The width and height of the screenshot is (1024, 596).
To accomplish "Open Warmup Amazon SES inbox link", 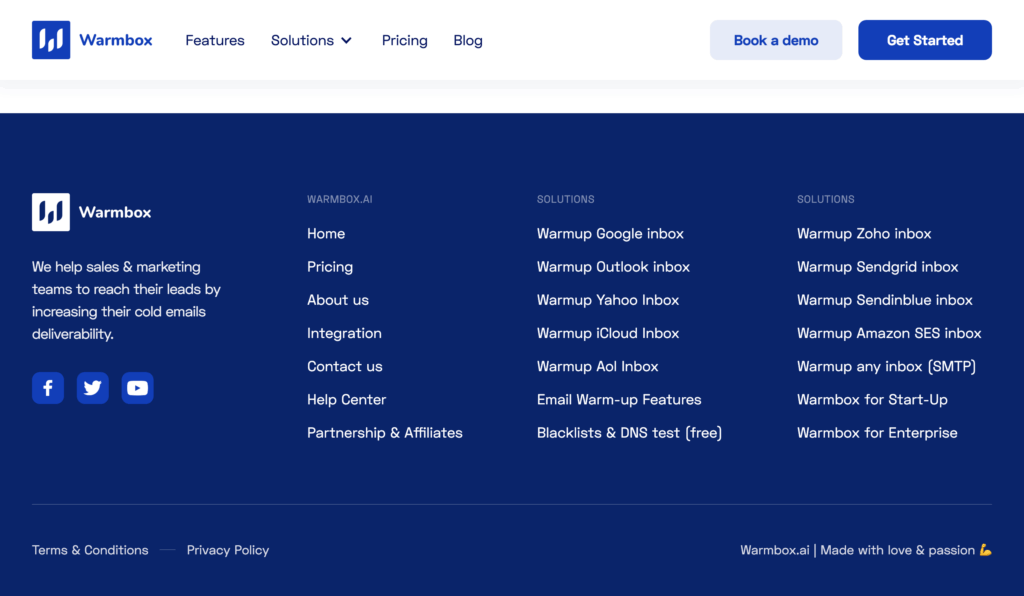I will click(x=889, y=334).
